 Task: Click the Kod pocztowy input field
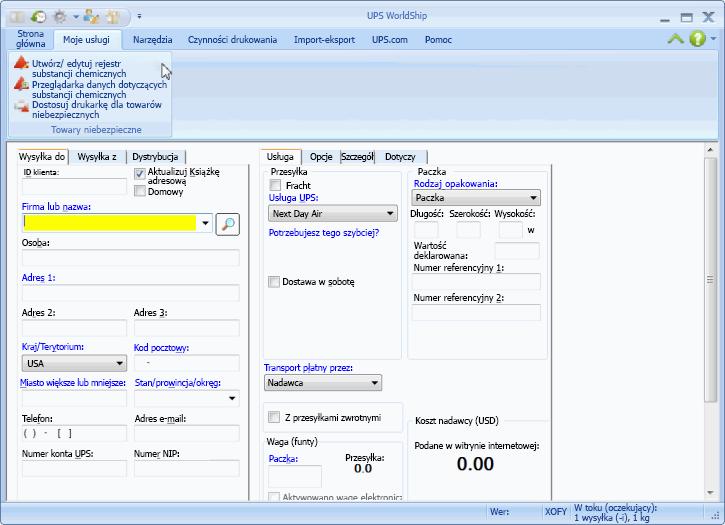pyautogui.click(x=187, y=363)
